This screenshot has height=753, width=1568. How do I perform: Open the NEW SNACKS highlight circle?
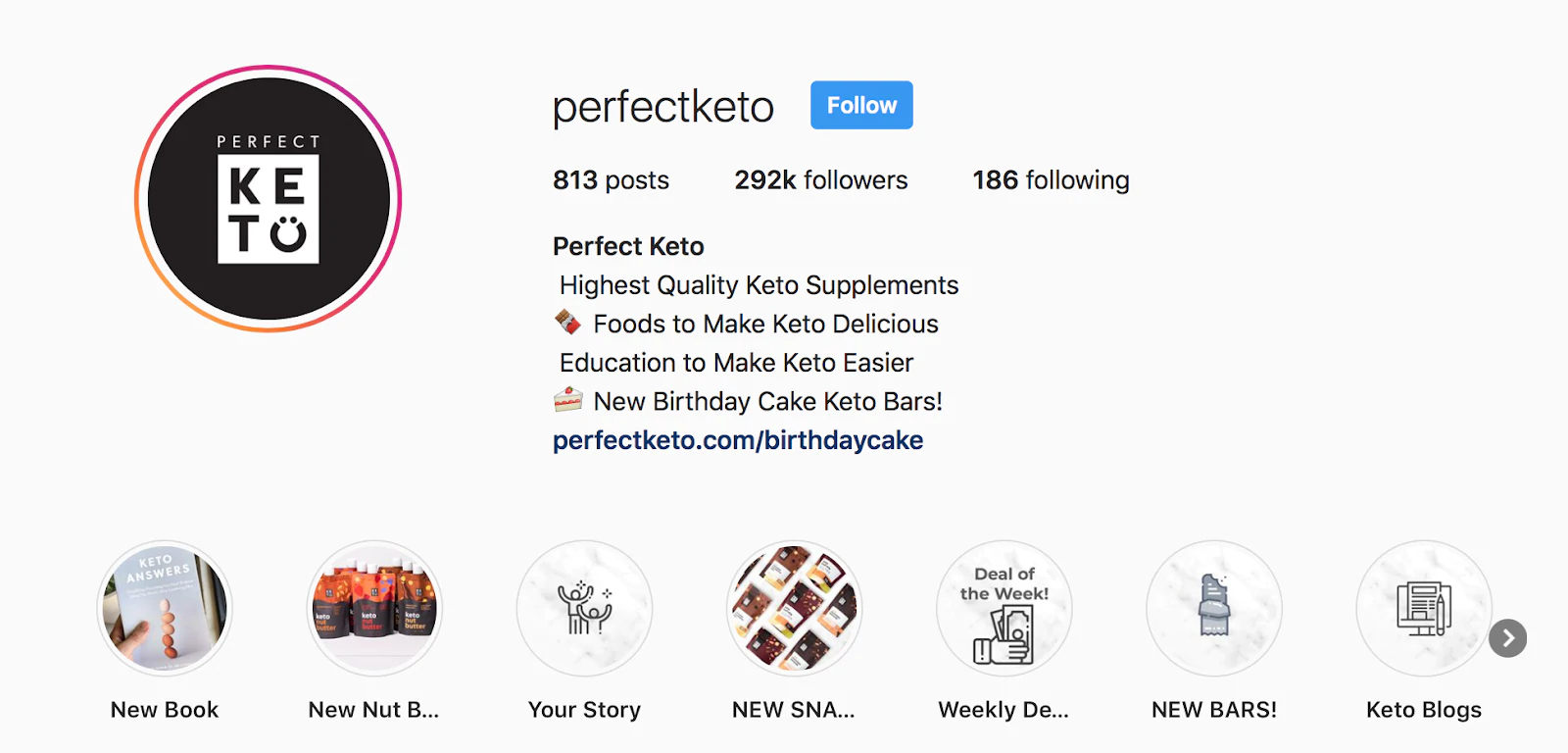pos(794,608)
